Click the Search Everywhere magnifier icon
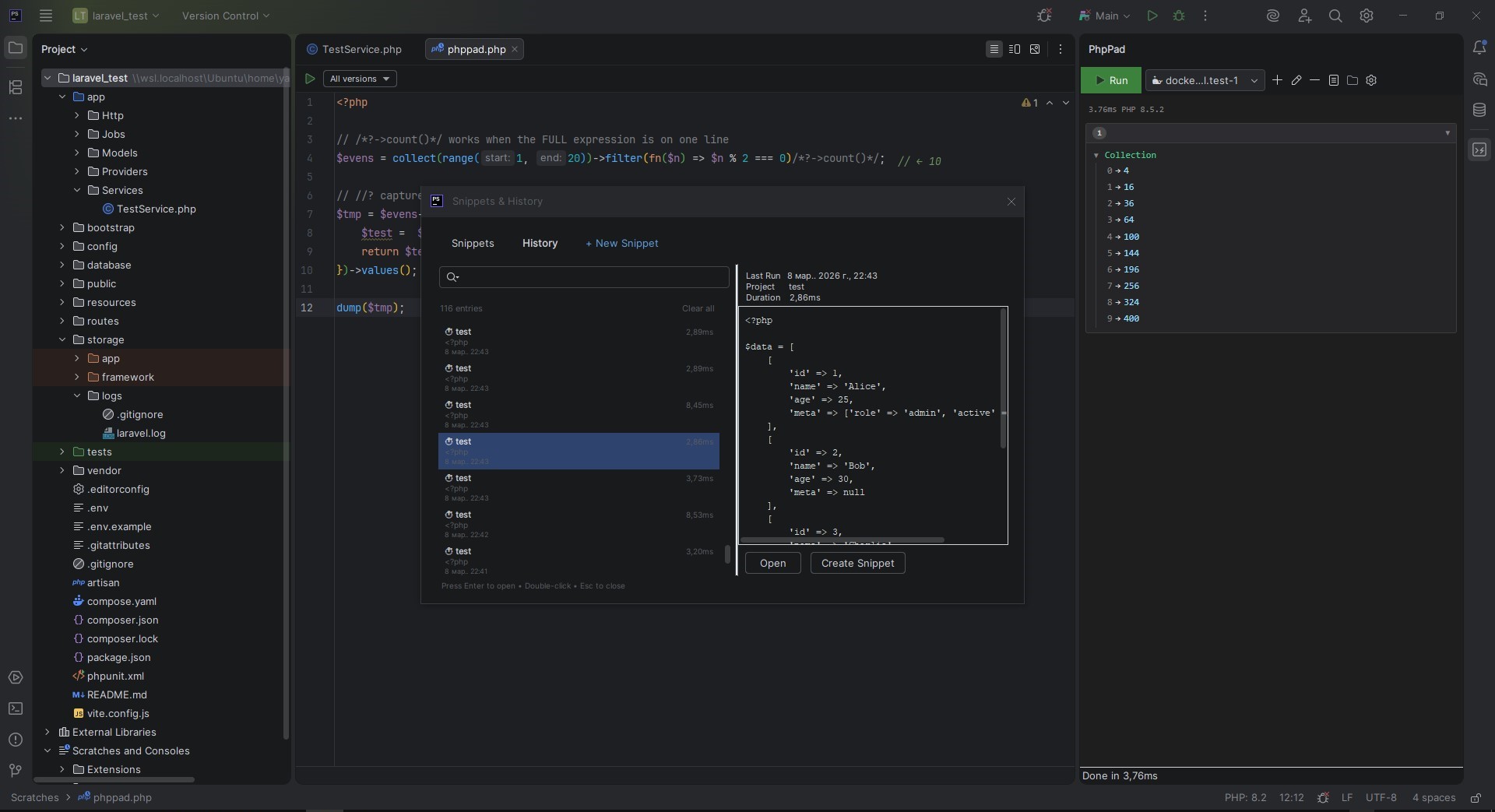1495x812 pixels. (1335, 16)
